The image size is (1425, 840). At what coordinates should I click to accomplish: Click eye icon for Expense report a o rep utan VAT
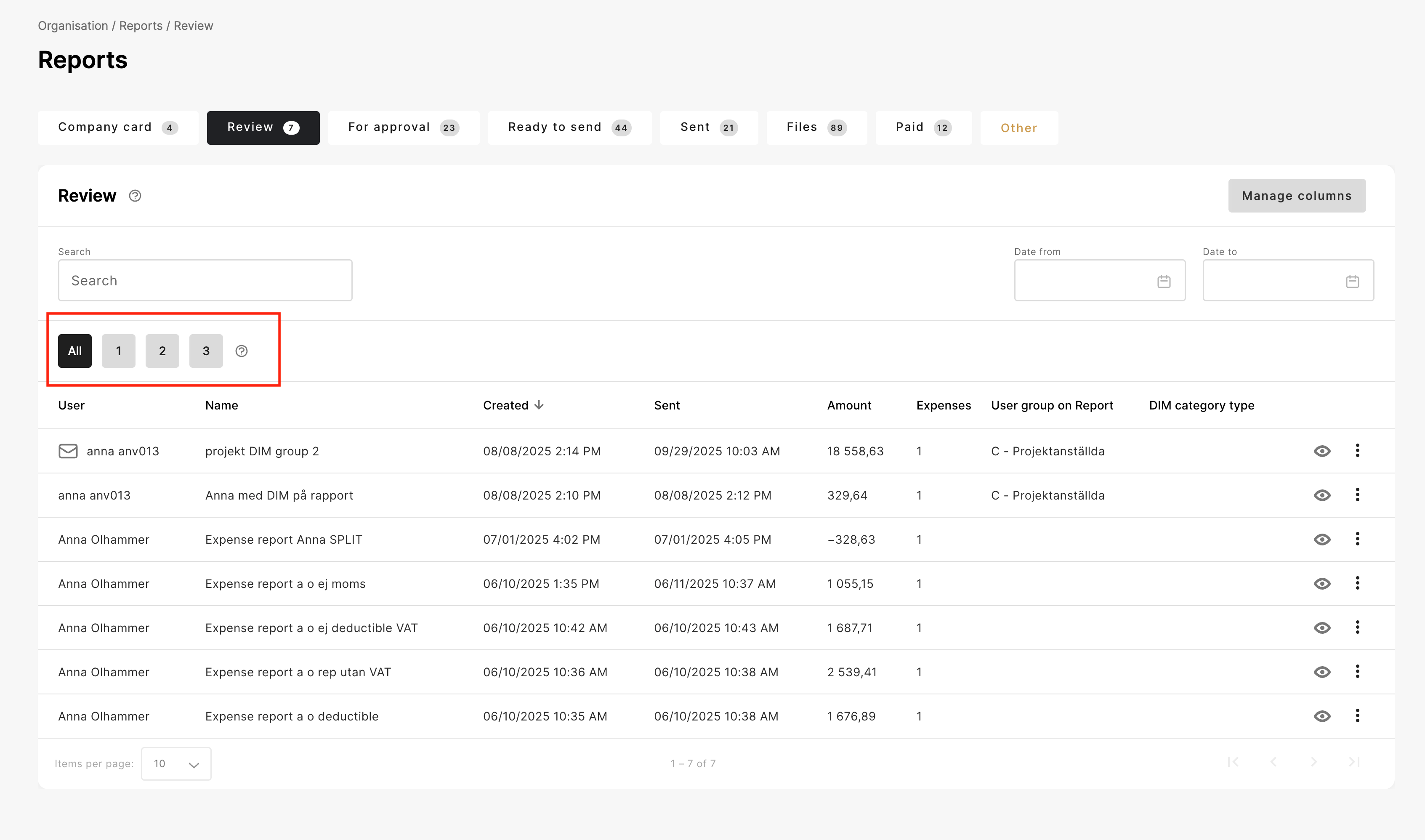point(1321,672)
